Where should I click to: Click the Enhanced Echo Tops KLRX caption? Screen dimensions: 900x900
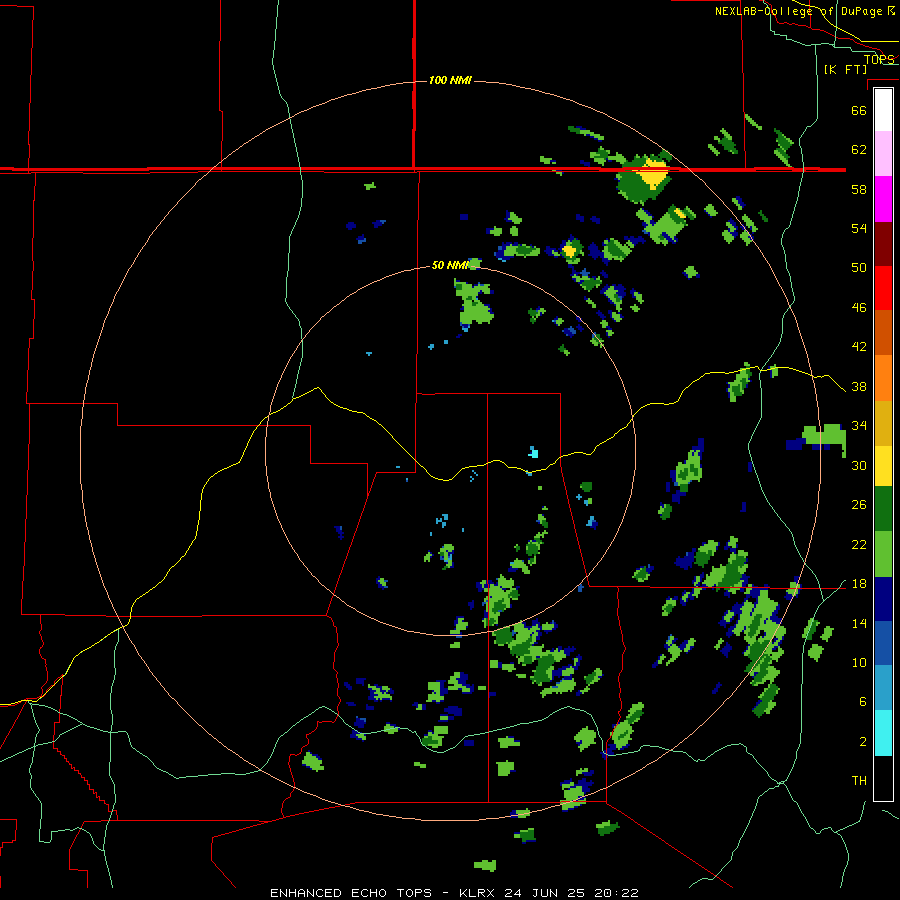(454, 893)
